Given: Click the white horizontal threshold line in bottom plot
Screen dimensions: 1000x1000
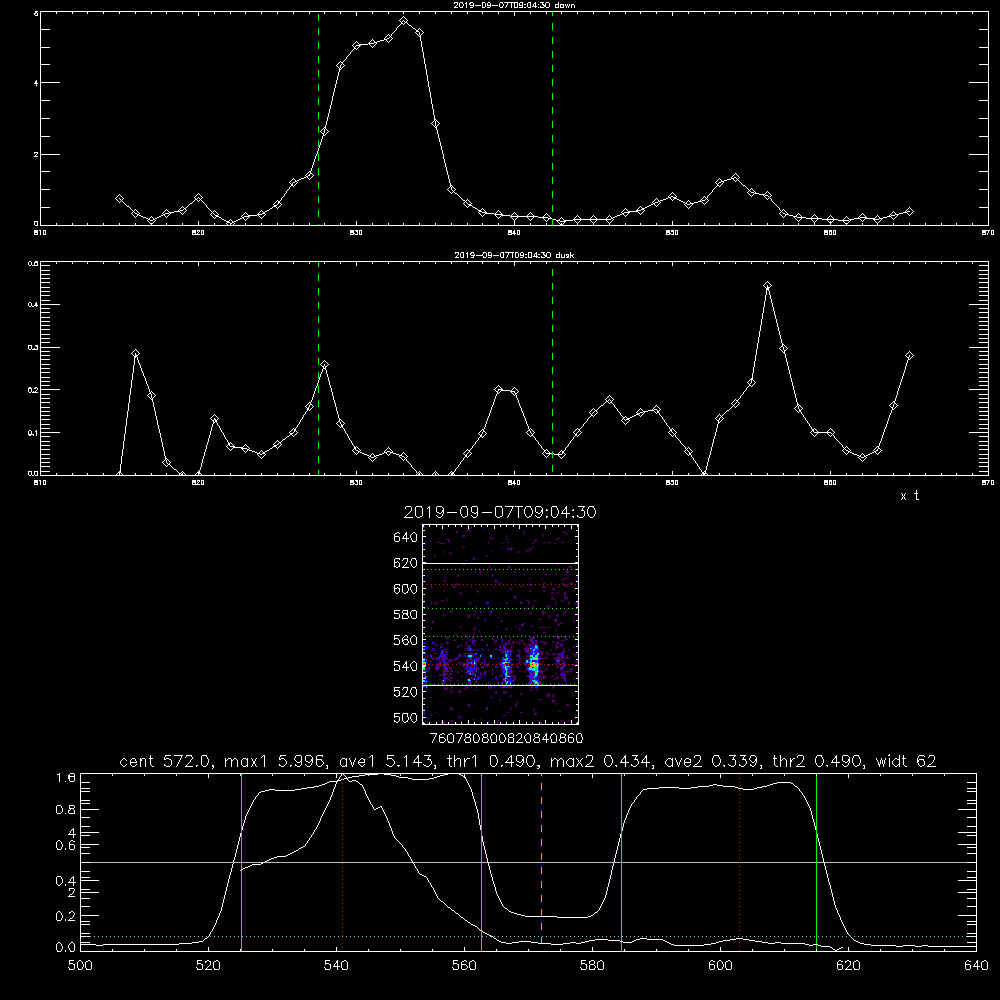Looking at the screenshot, I should tap(528, 862).
